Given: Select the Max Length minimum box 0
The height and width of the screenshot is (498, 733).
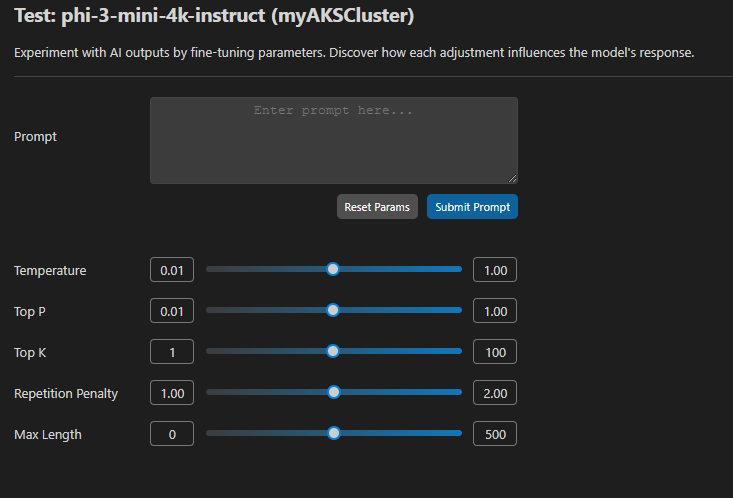Looking at the screenshot, I should tap(172, 434).
